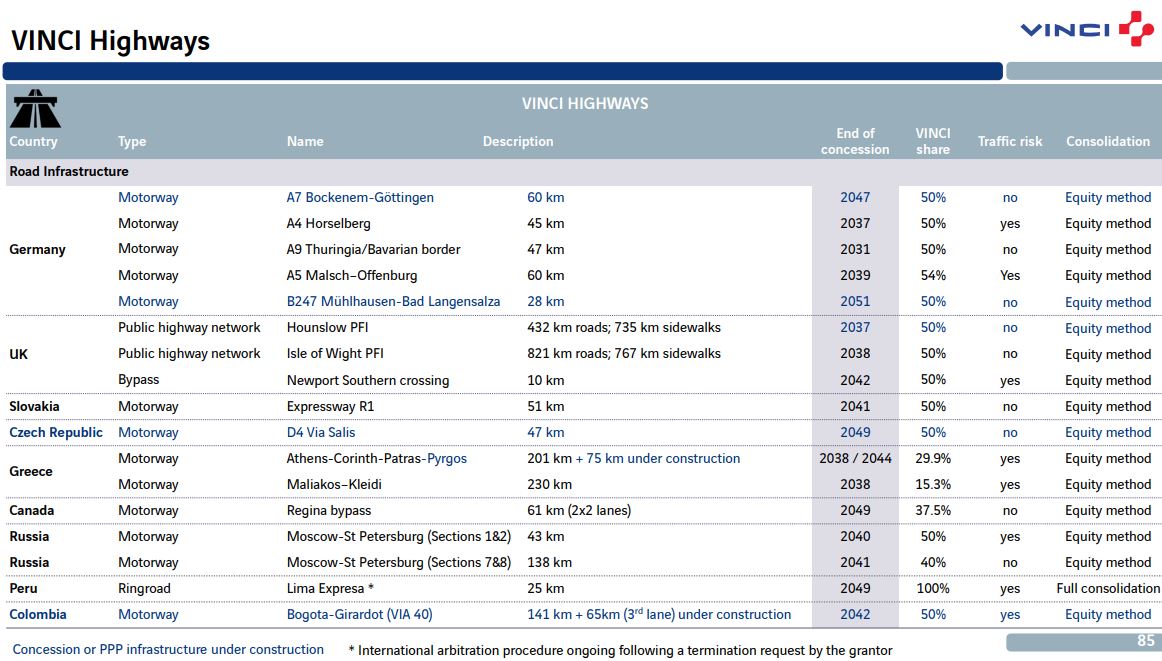Select the 'Canada' country label
This screenshot has height=661, width=1162.
[31, 510]
